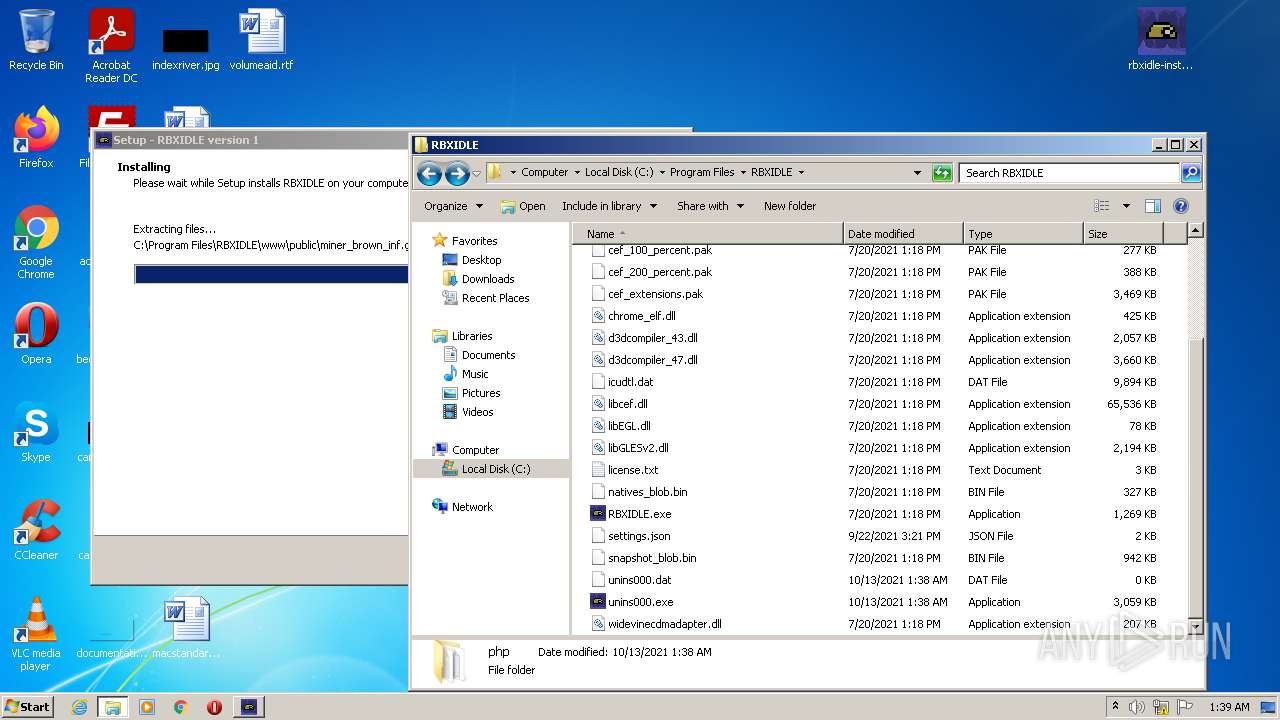Click the file list vertical scrollbar
Screen dimensions: 1280x720
click(x=1195, y=428)
